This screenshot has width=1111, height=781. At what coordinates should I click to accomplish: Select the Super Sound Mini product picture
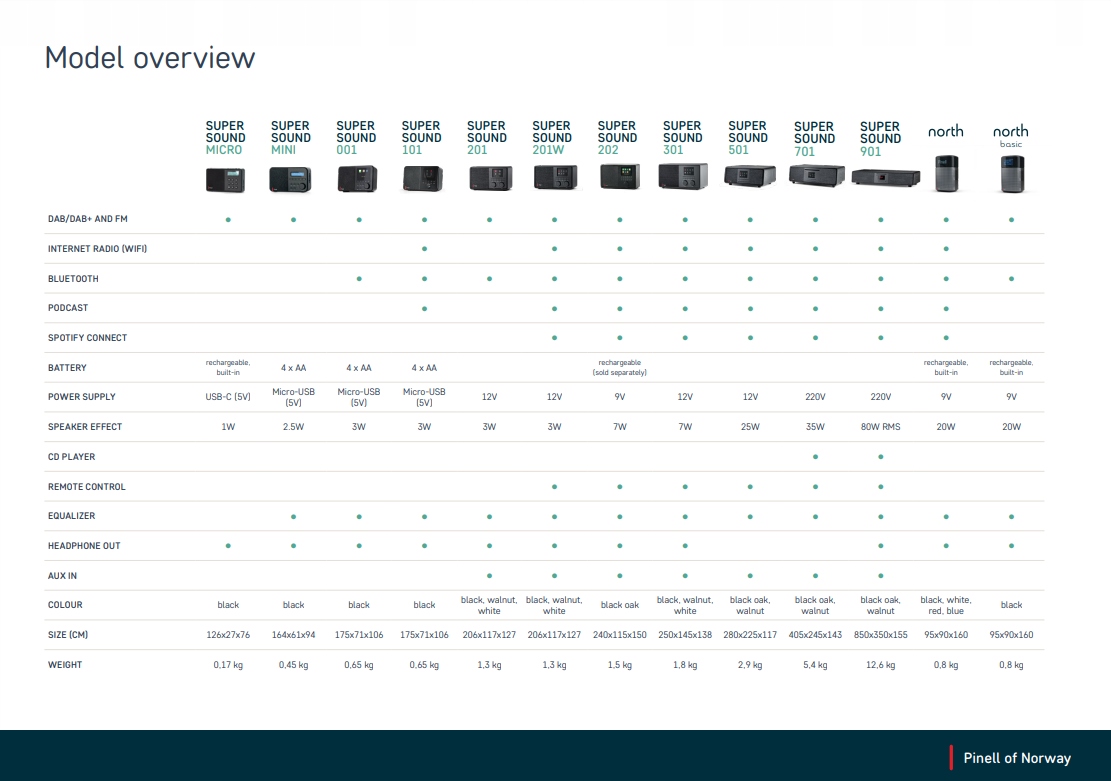pos(291,179)
